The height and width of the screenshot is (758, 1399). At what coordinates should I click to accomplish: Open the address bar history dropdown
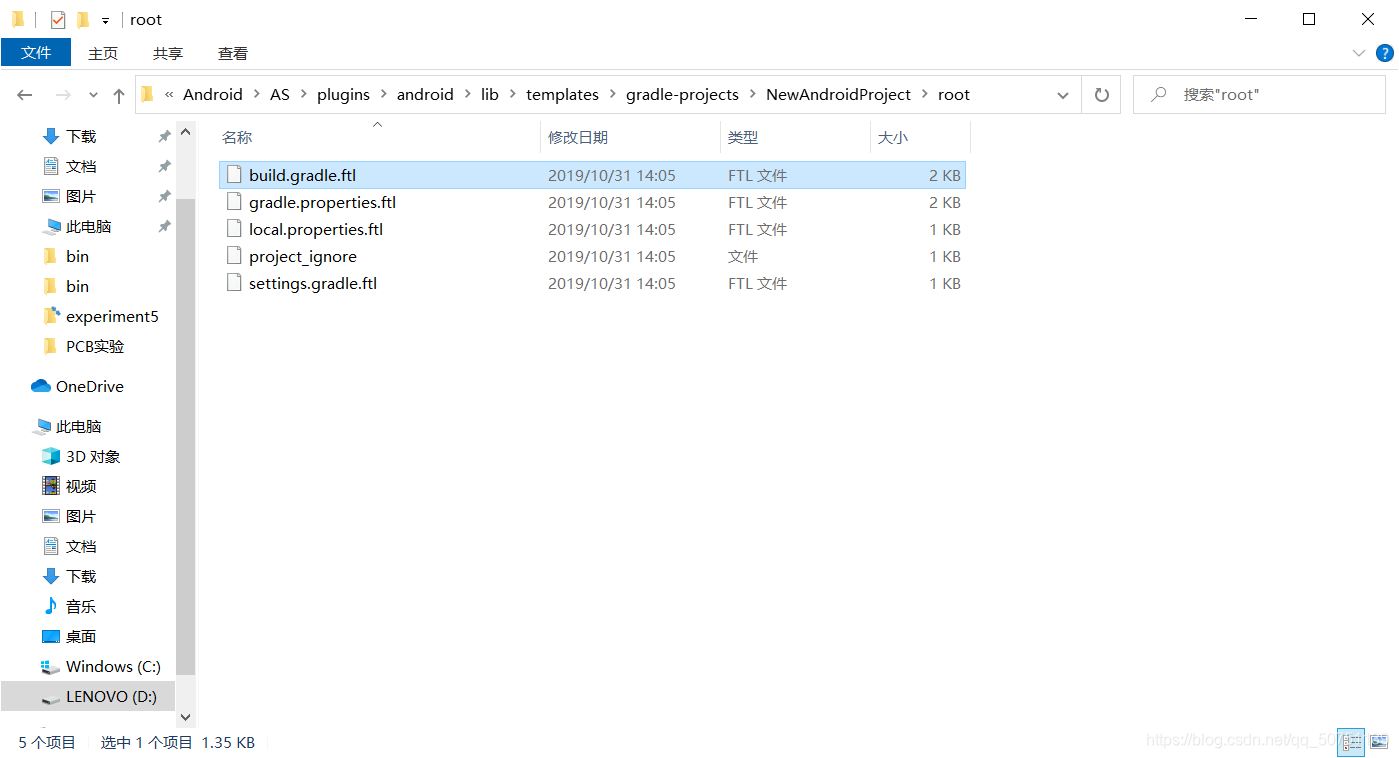point(1063,95)
